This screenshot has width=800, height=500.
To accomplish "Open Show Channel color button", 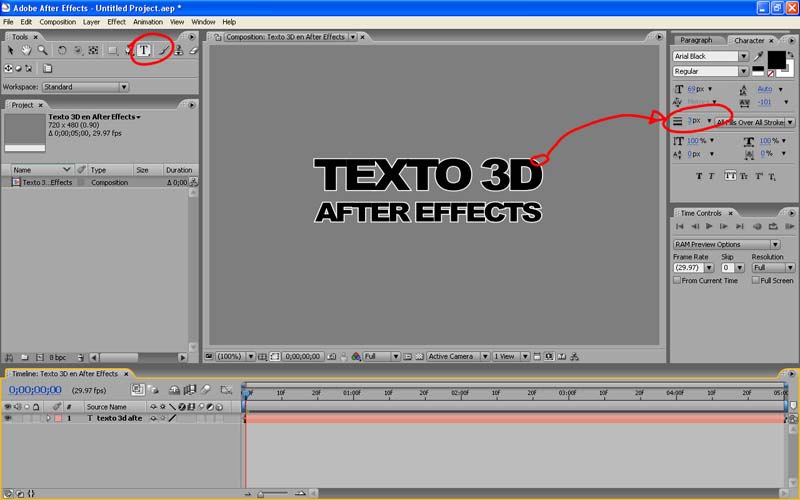I will tap(356, 357).
